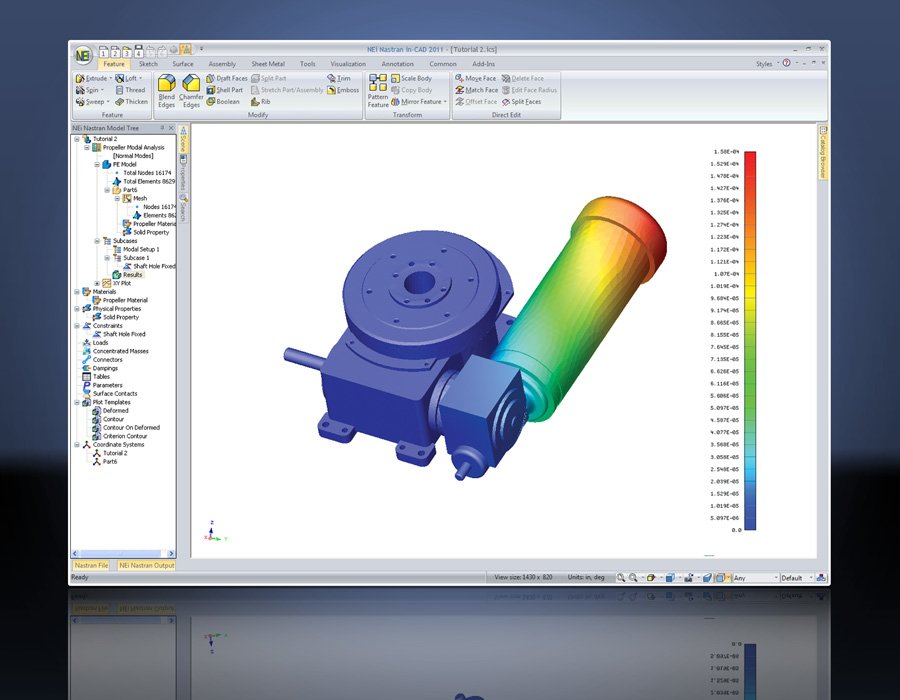
Task: Click the NEi application menu button
Action: tap(83, 56)
